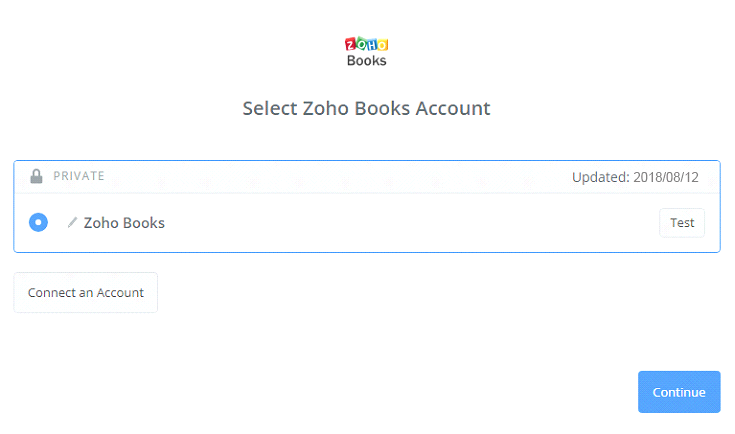
Task: Click the empty area of the account row
Action: [400, 223]
